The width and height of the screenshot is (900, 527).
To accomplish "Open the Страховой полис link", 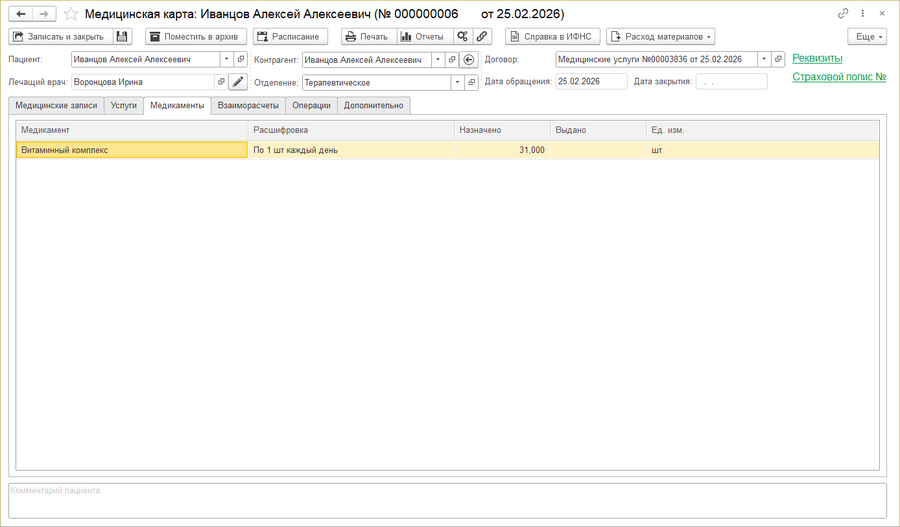I will (839, 77).
